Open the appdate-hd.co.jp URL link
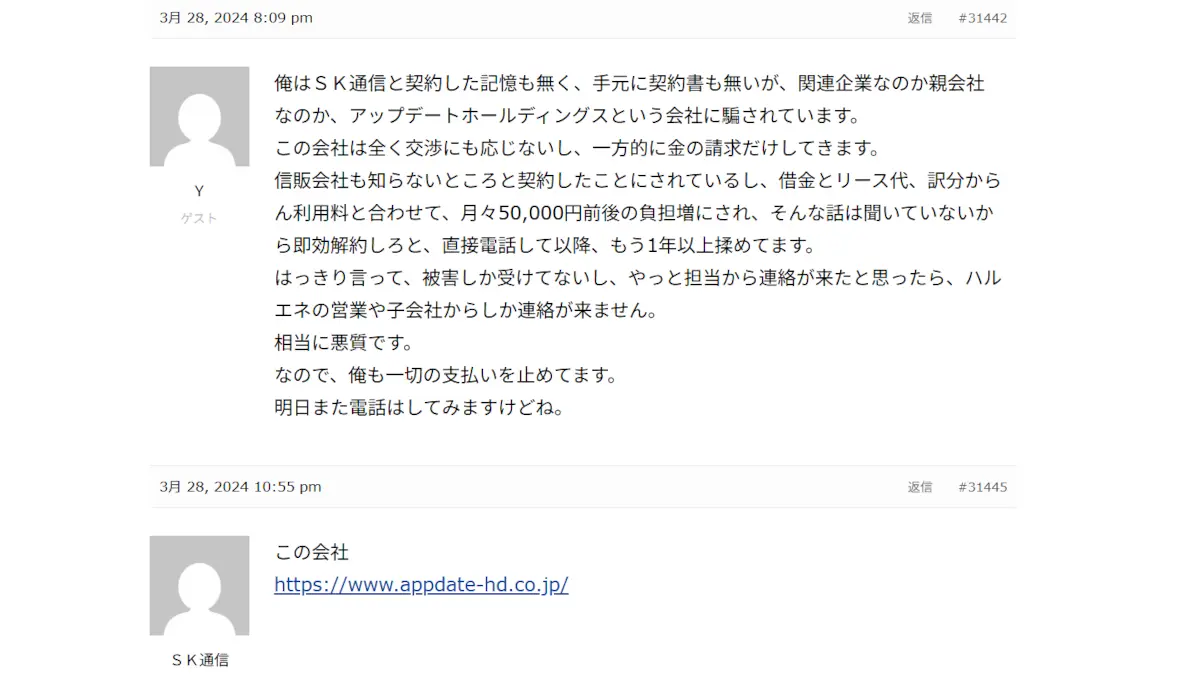1200x675 pixels. coord(421,585)
